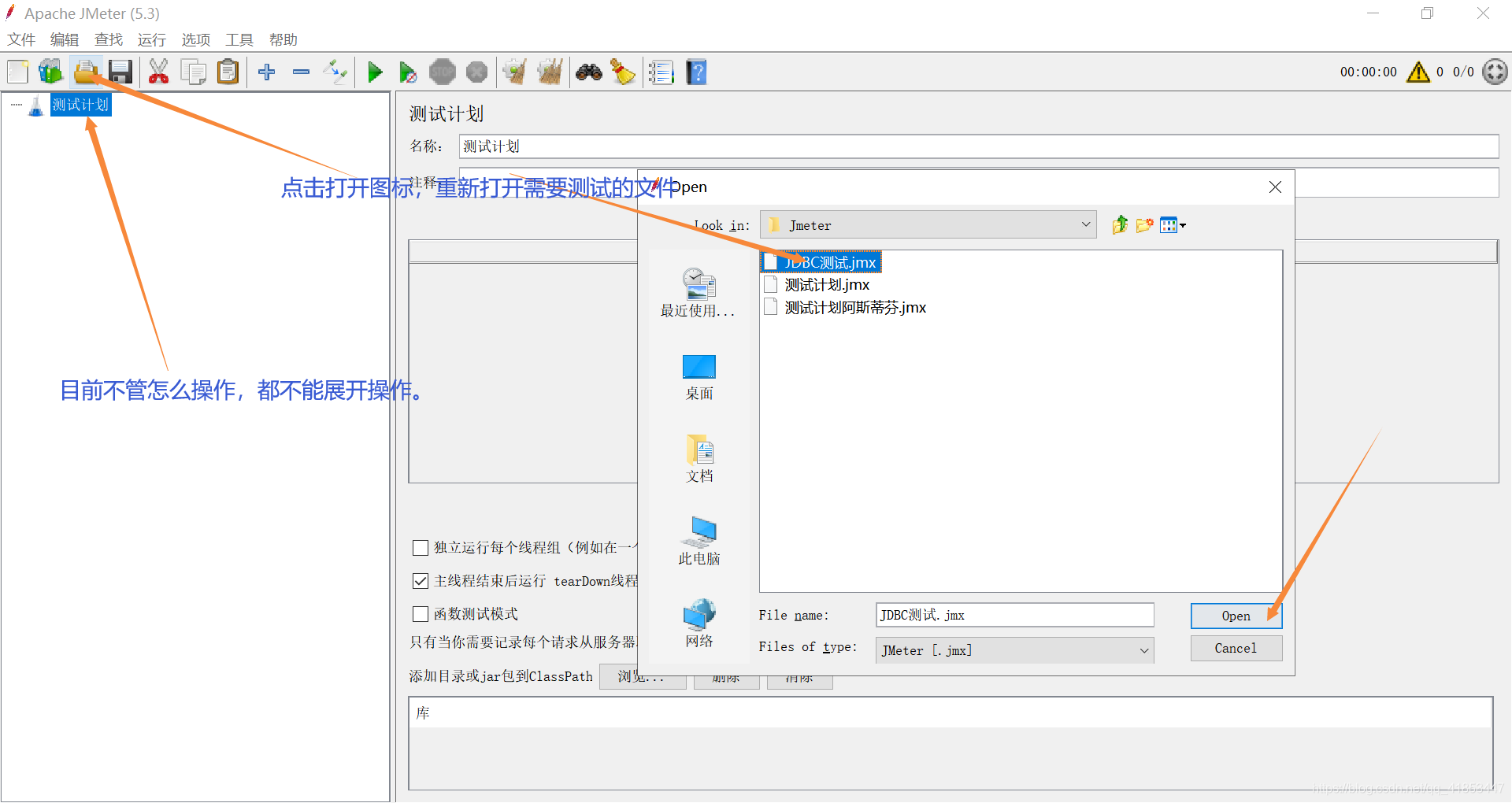Save the test plan with floppy icon
Image resolution: width=1512 pixels, height=803 pixels.
point(120,72)
